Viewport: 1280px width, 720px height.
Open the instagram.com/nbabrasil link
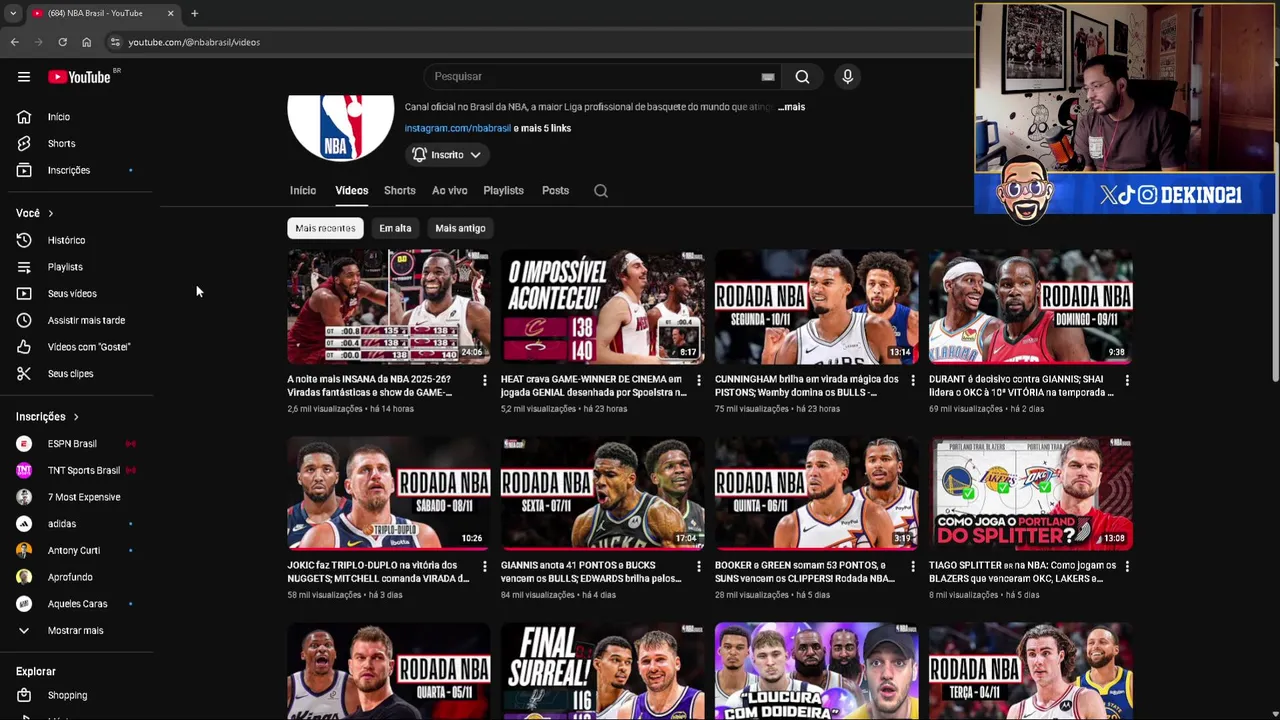point(457,129)
